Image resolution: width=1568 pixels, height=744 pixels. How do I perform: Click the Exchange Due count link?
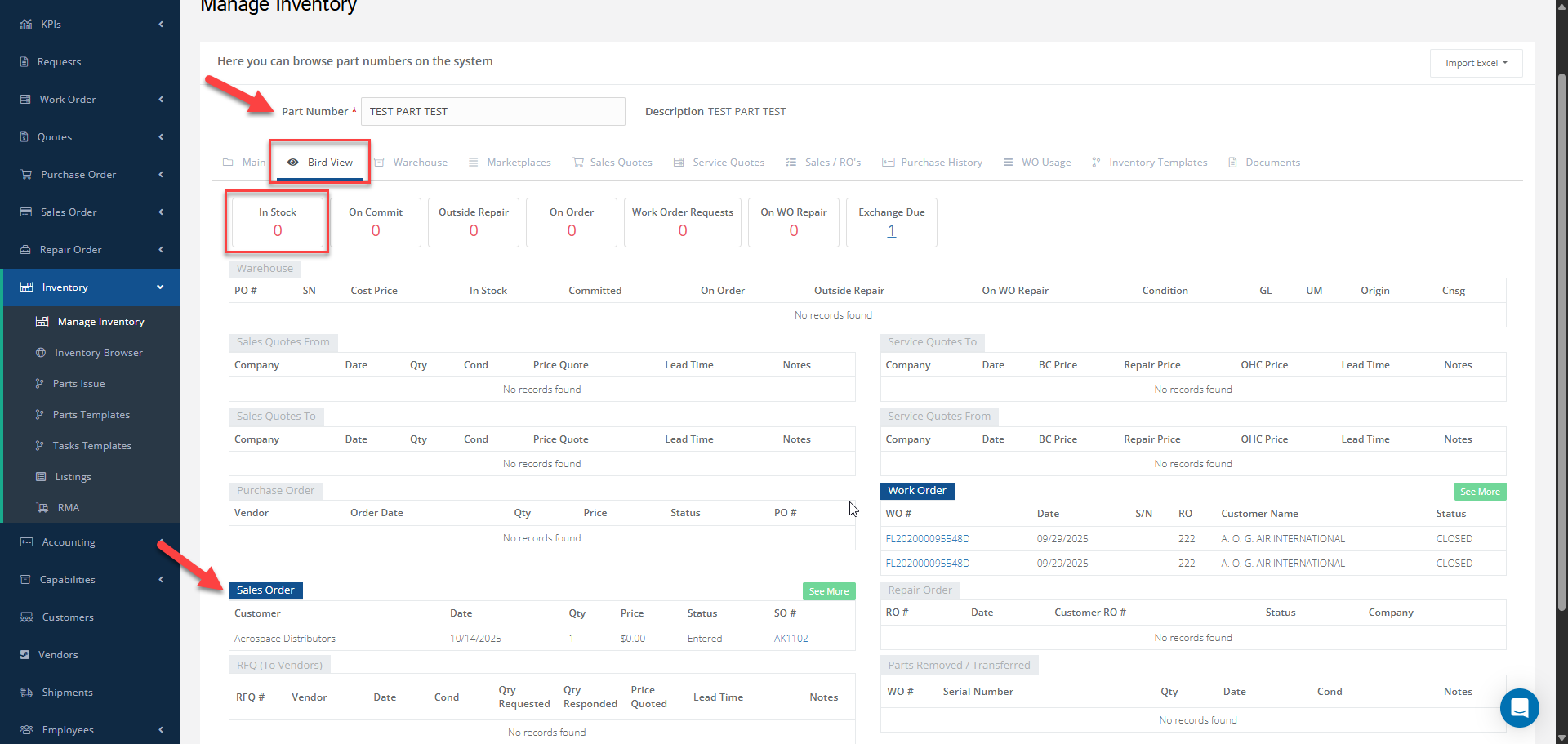(x=891, y=231)
